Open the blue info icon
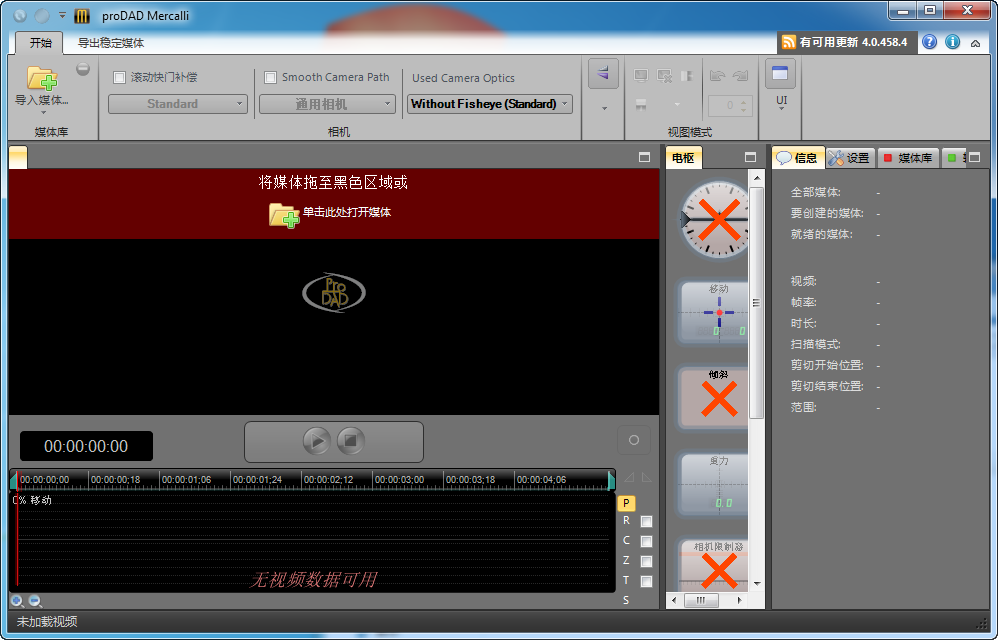This screenshot has width=998, height=640. [x=953, y=42]
